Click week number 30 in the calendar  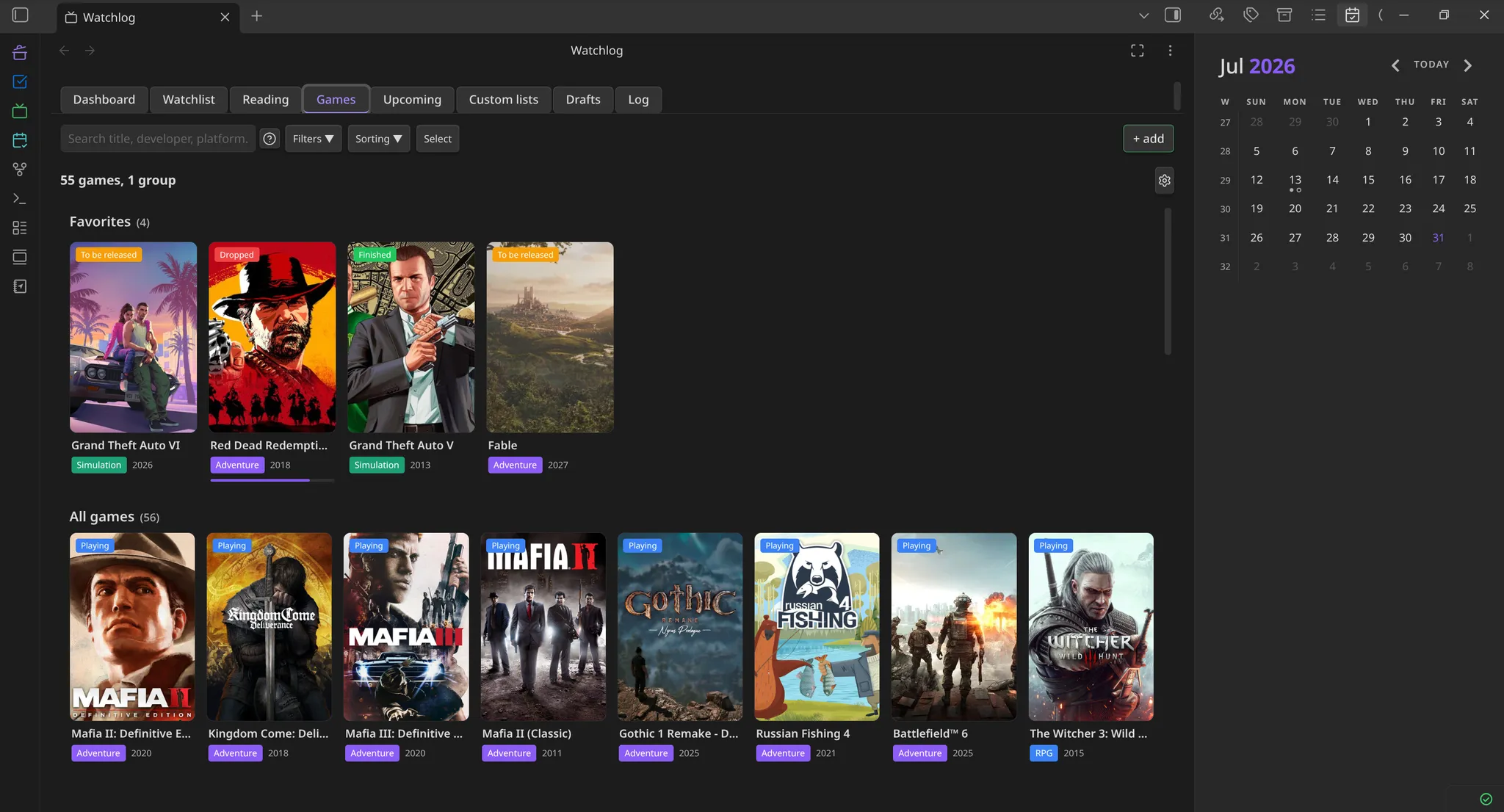pyautogui.click(x=1225, y=209)
